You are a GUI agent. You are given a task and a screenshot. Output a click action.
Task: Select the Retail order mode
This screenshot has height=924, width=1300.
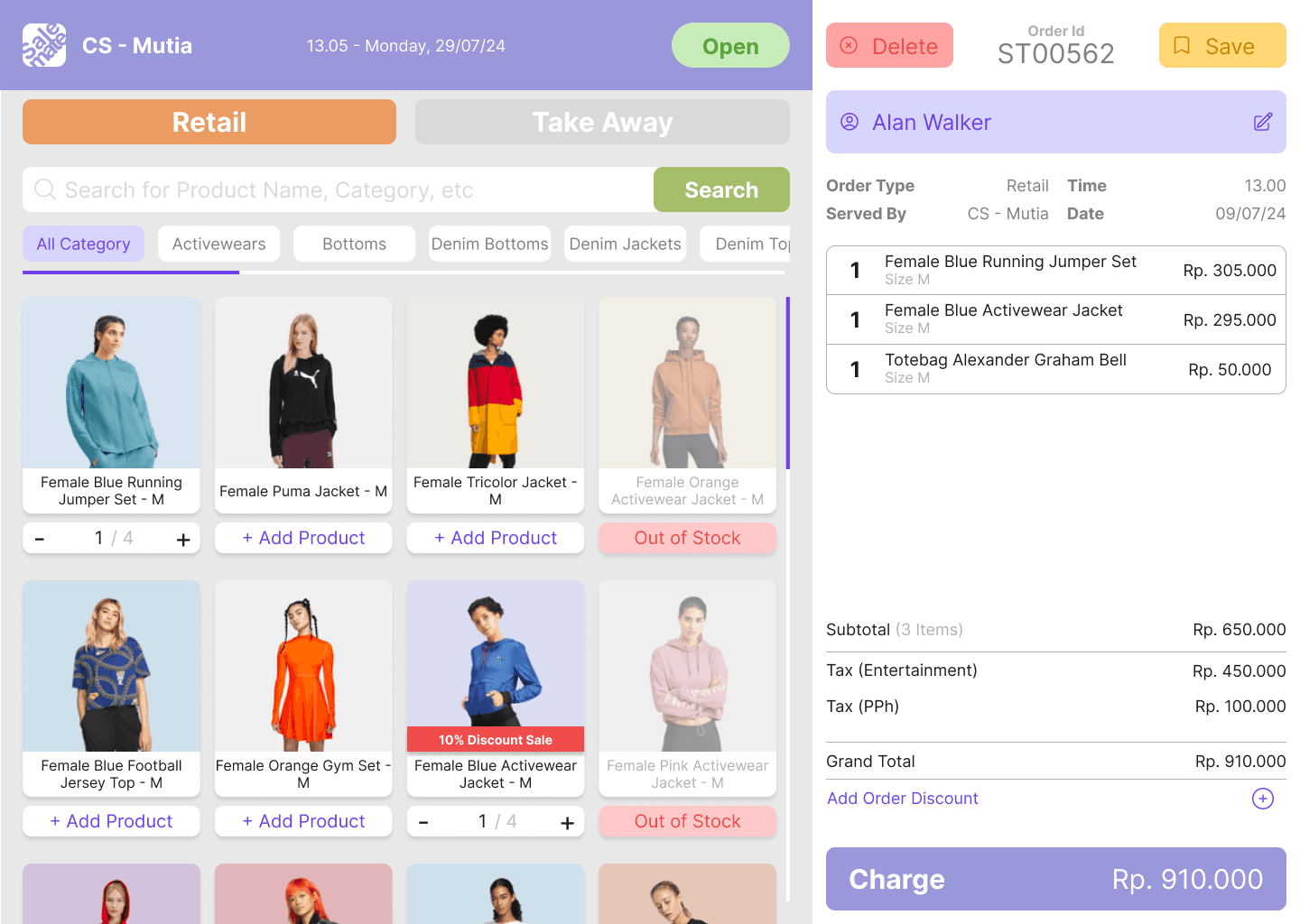click(209, 122)
